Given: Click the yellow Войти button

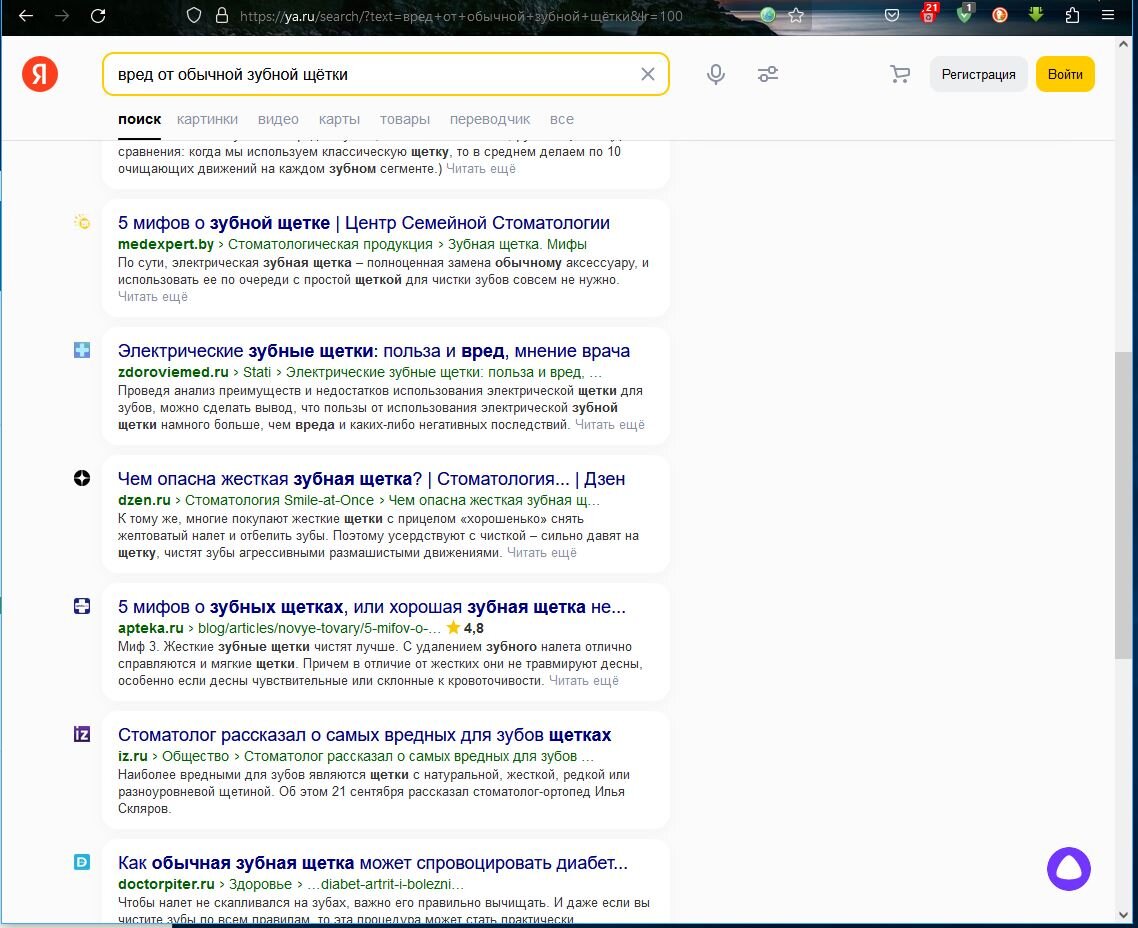Looking at the screenshot, I should tap(1065, 74).
